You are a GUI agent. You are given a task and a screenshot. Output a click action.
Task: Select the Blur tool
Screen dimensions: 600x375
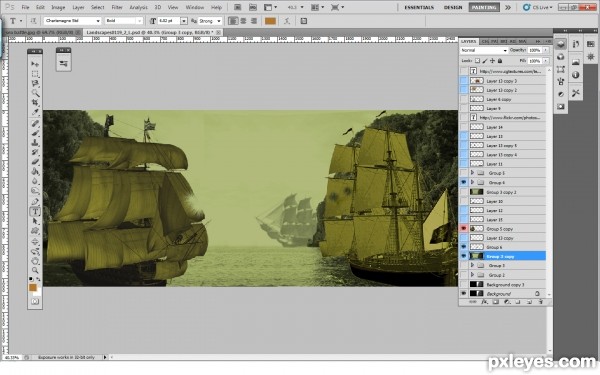(35, 181)
